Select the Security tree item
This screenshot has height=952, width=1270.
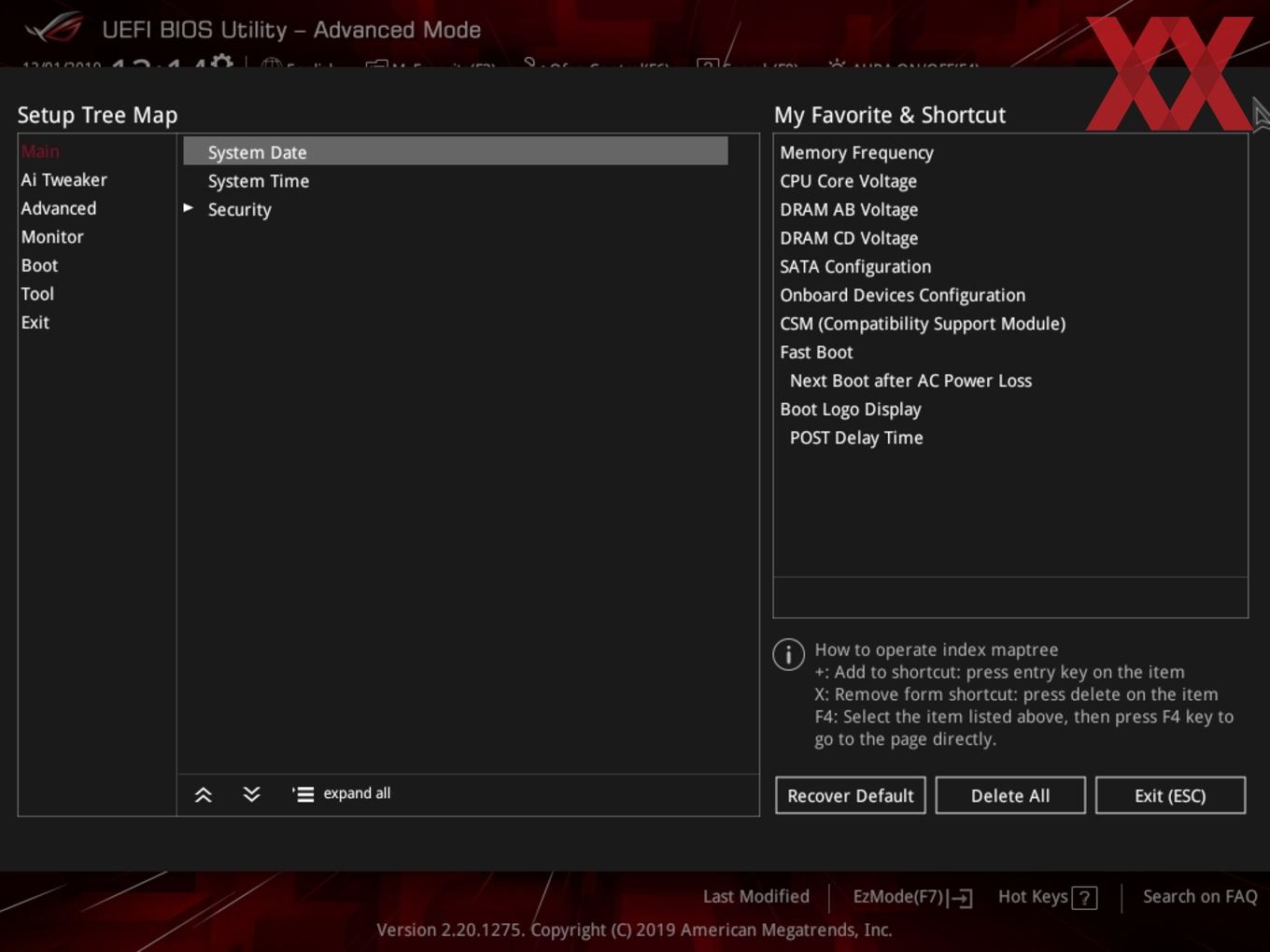pos(239,210)
